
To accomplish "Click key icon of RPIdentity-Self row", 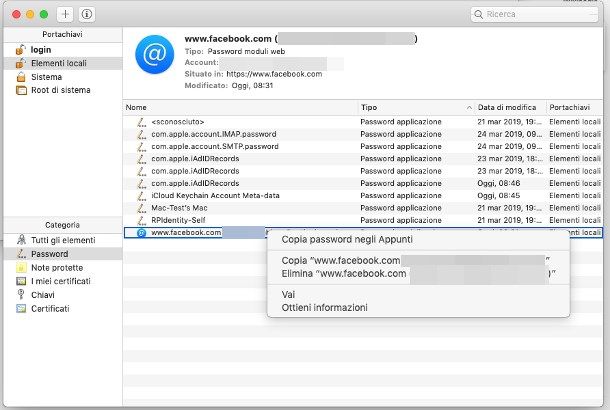I will 142,220.
